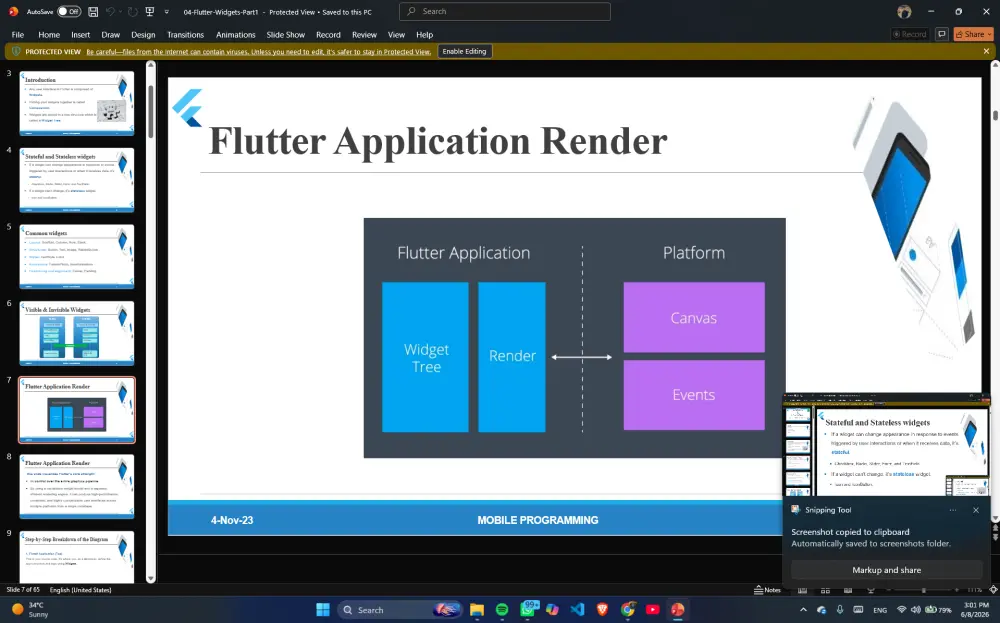Open Snipping Tool notification options menu

click(953, 510)
